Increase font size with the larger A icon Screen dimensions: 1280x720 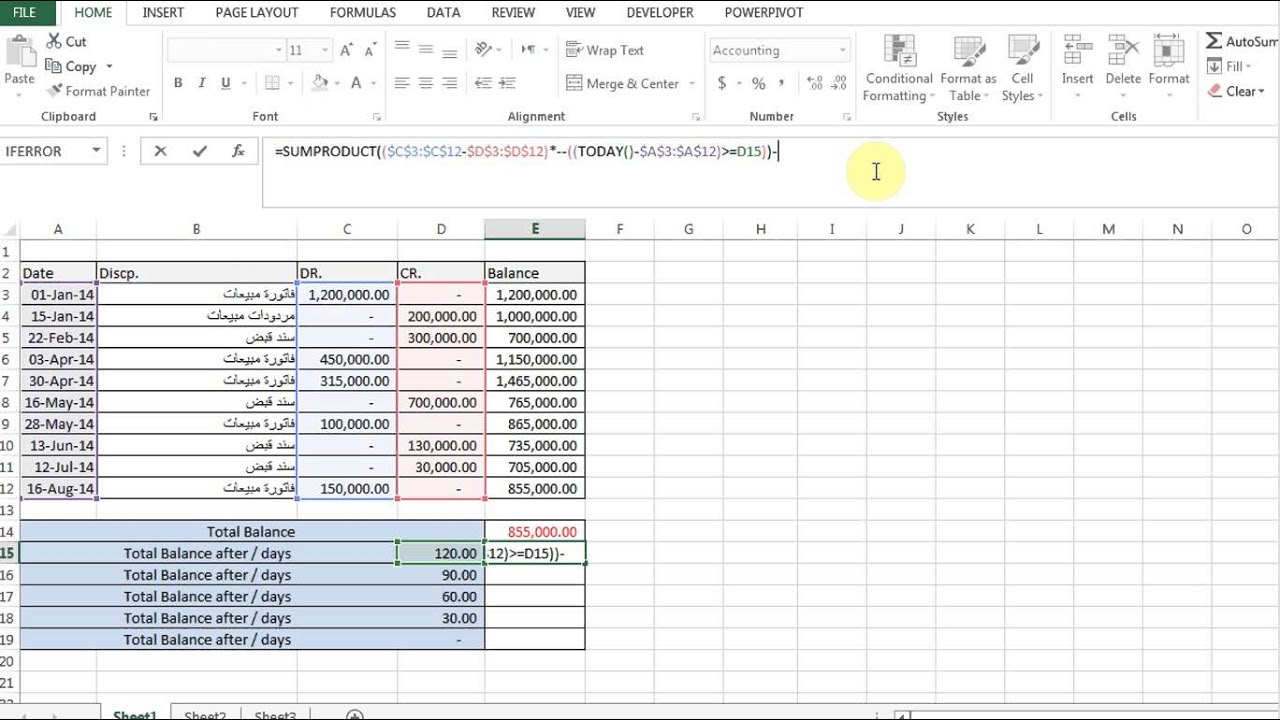(346, 50)
